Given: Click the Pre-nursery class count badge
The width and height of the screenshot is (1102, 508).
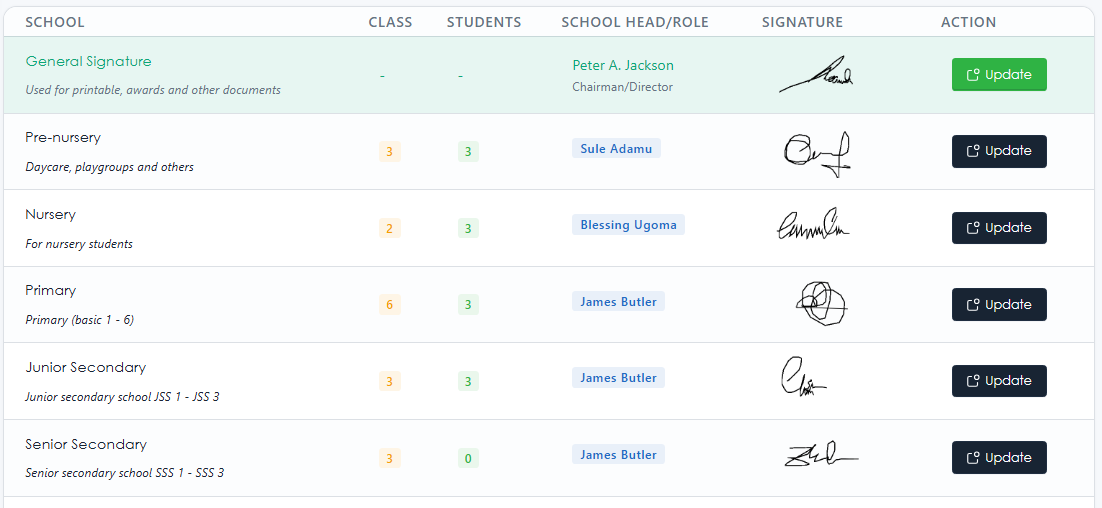Looking at the screenshot, I should point(390,152).
